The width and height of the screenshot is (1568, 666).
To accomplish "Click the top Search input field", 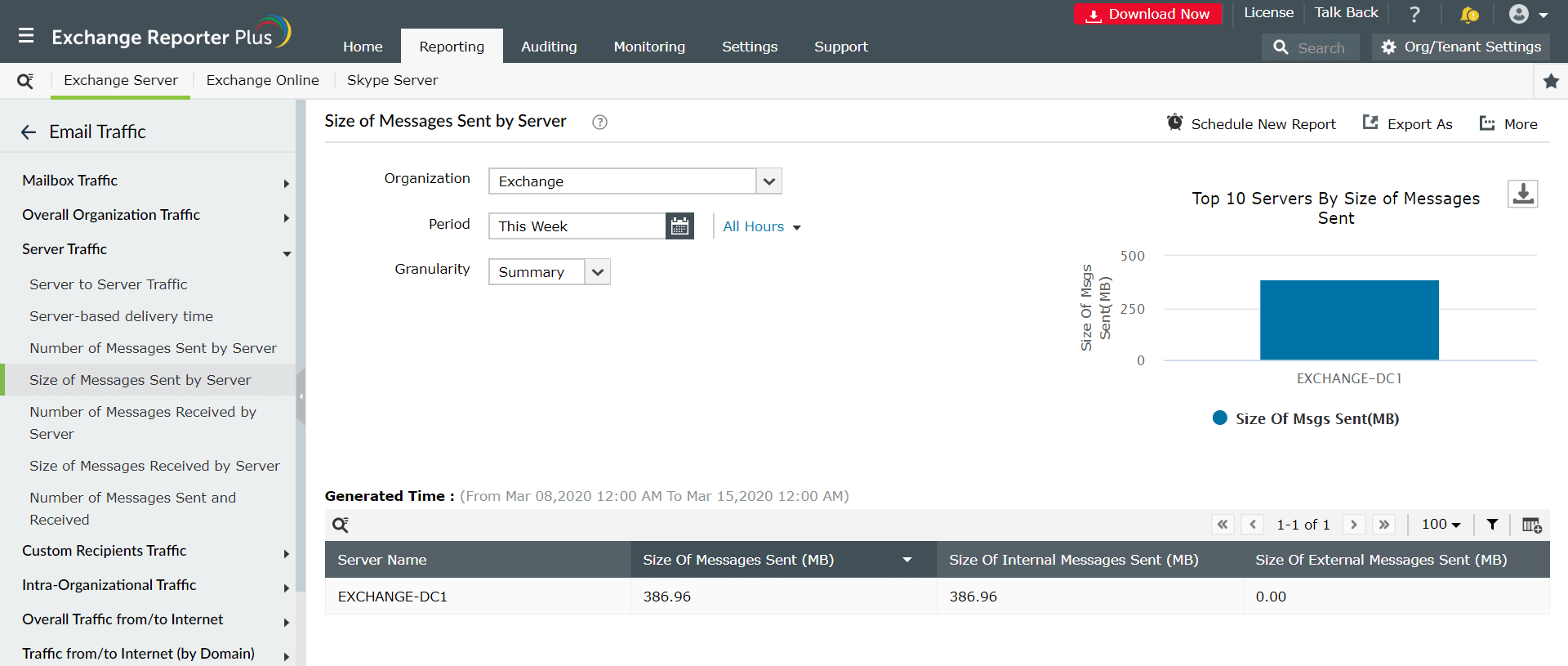I will (1311, 48).
